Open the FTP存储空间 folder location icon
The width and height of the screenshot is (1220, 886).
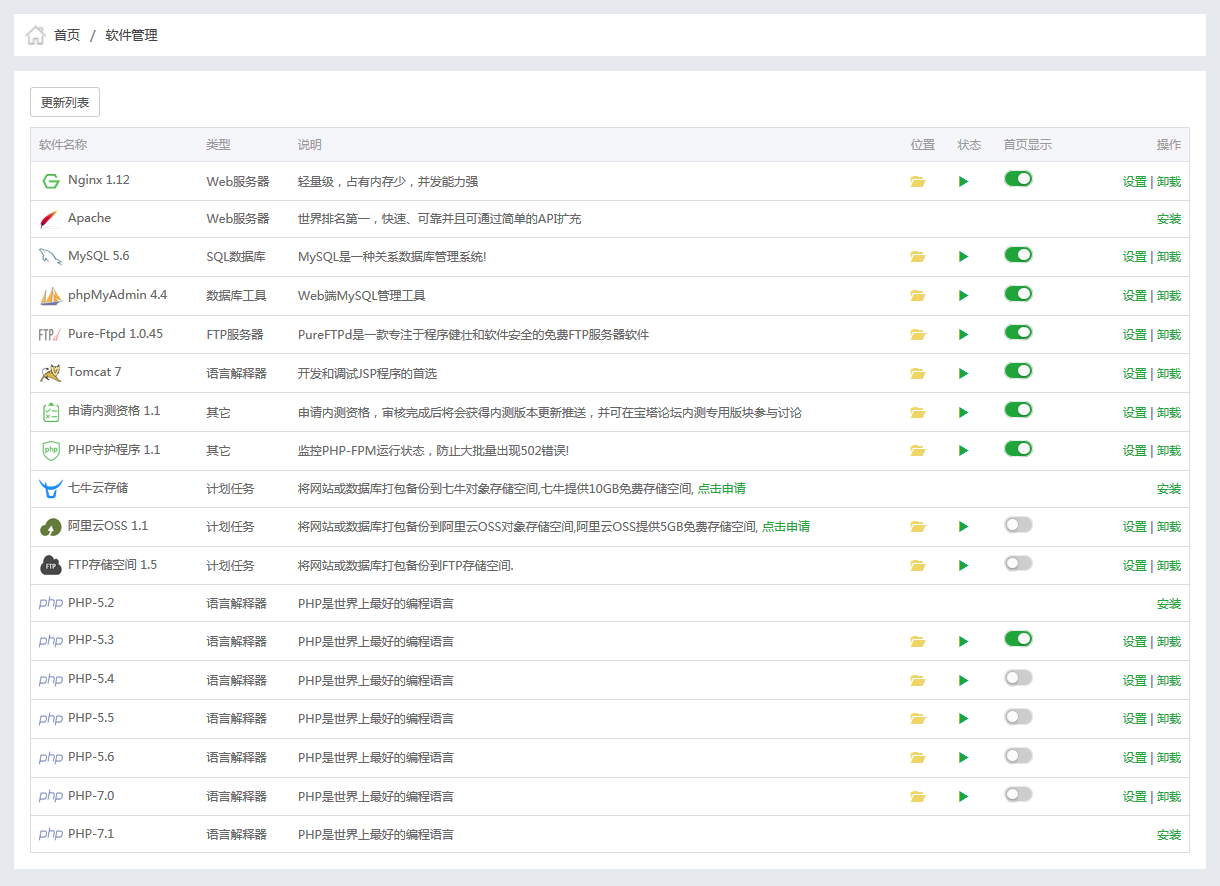(917, 566)
